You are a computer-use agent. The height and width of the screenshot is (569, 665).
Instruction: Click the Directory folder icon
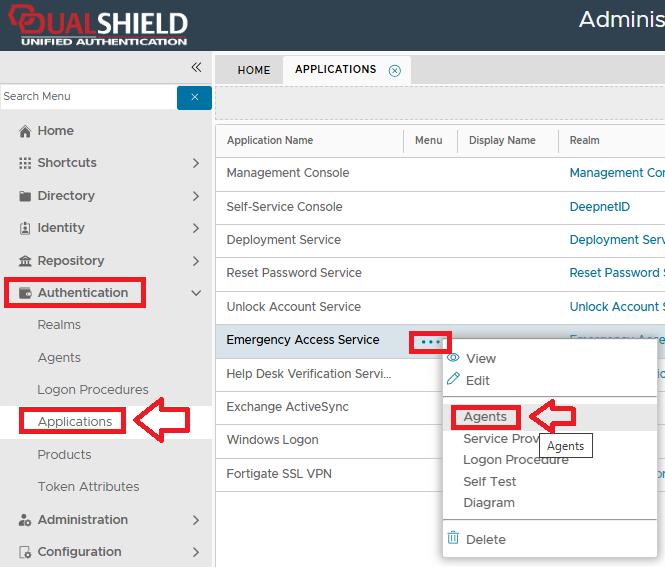point(25,196)
